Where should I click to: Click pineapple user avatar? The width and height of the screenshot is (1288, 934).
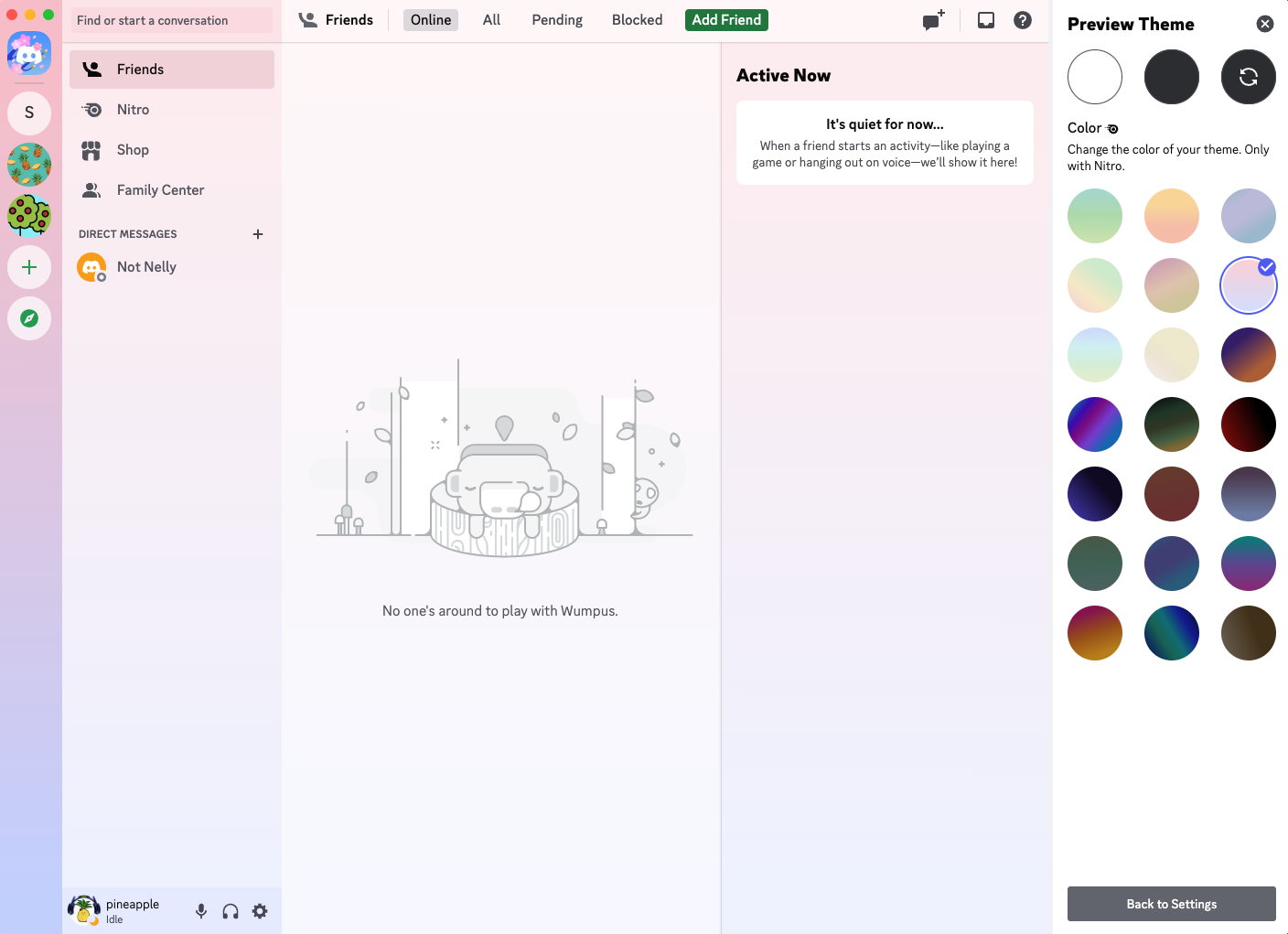point(84,910)
